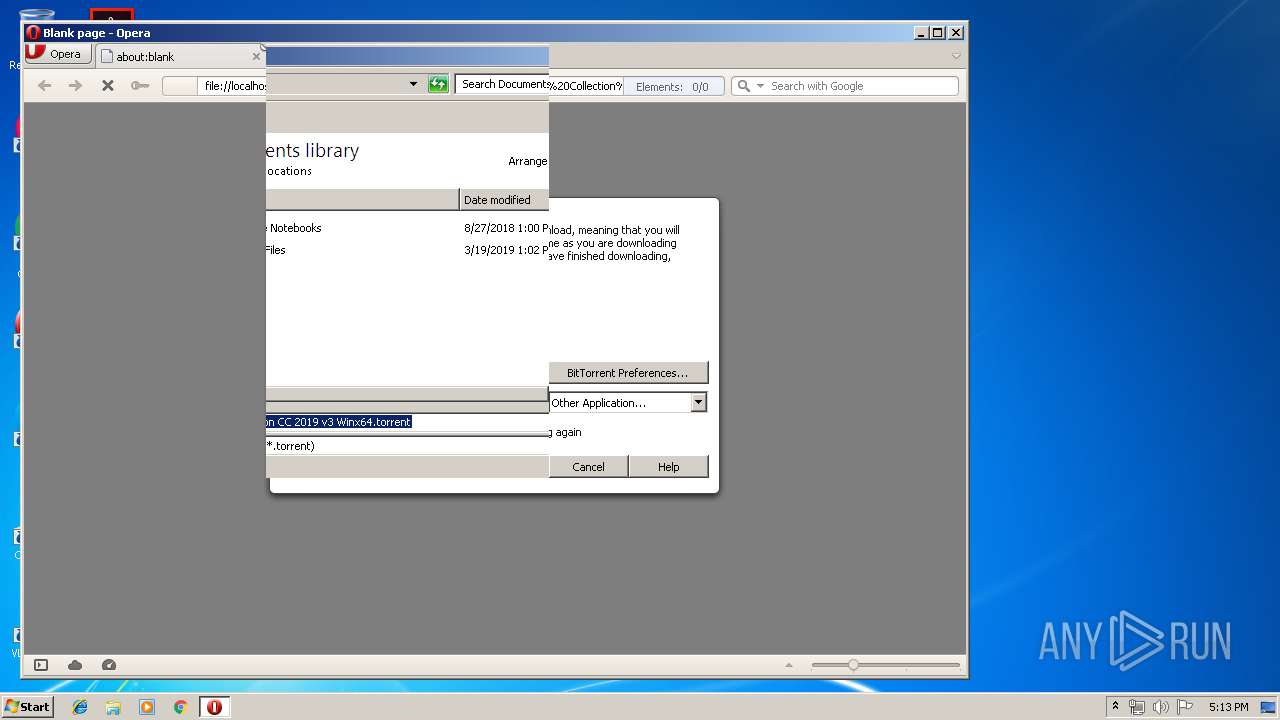
Task: Click the Opera Turbo gauge icon
Action: [109, 665]
